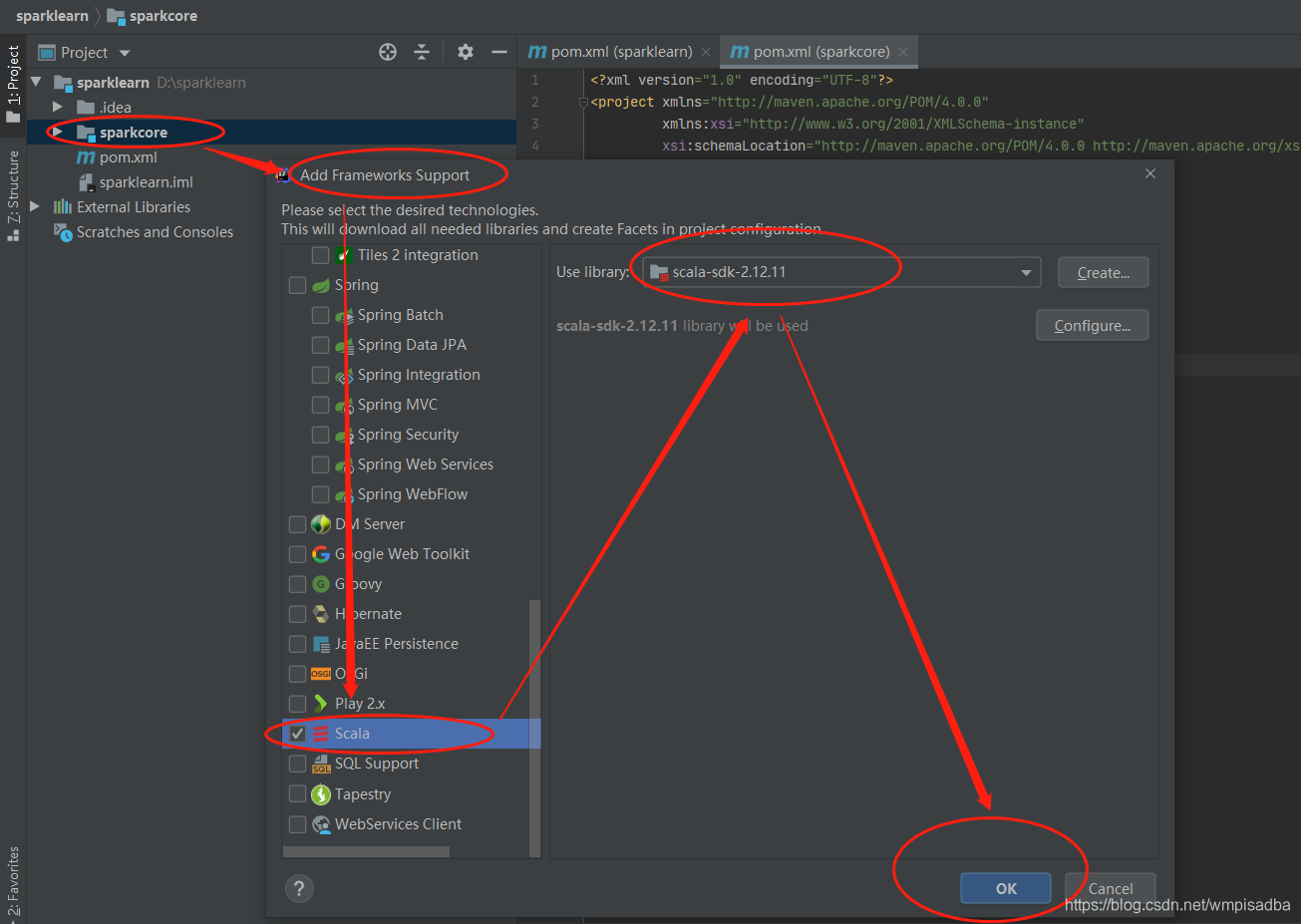Screen dimensions: 1301x924
Task: Select Spring Web Services in list
Action: (426, 464)
